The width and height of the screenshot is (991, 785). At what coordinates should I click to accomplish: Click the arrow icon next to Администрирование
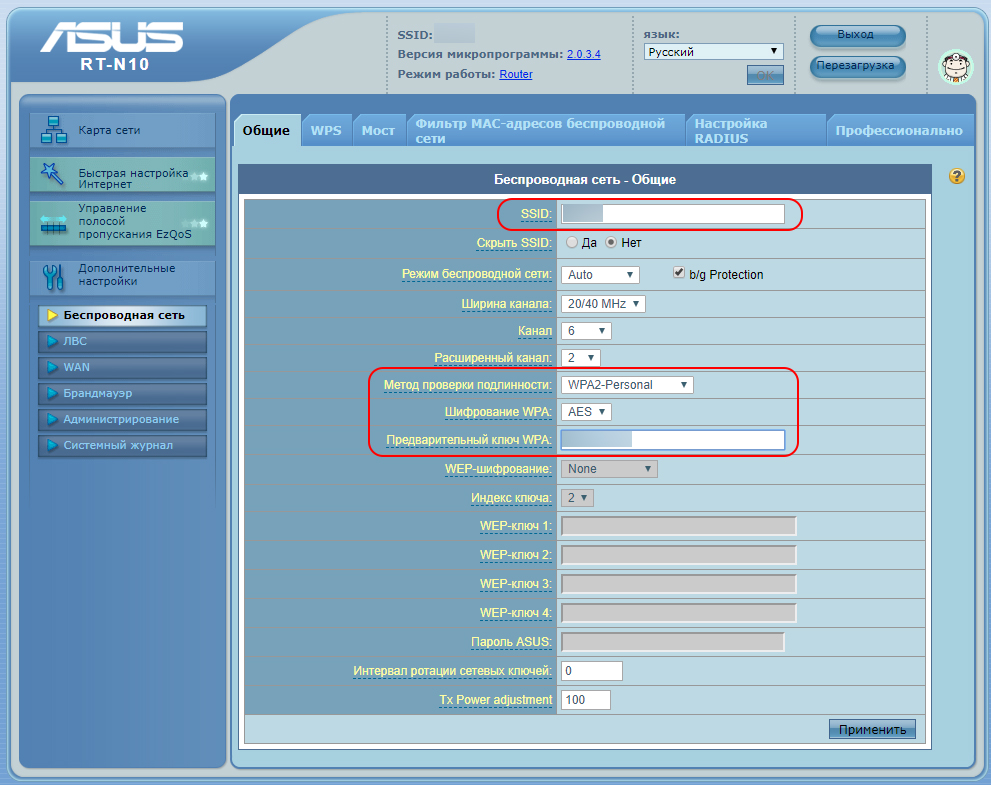click(x=52, y=419)
